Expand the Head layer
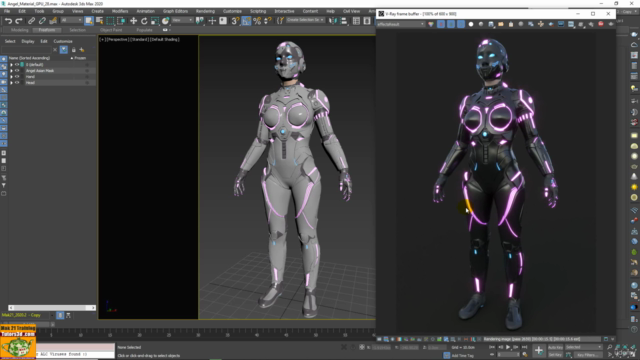The image size is (640, 360). tap(11, 83)
